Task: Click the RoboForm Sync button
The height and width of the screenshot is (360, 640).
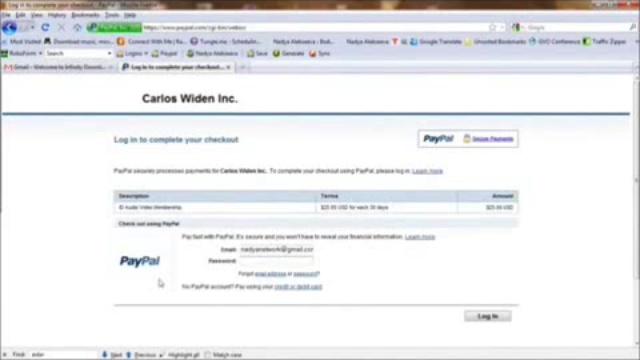Action: (320, 53)
